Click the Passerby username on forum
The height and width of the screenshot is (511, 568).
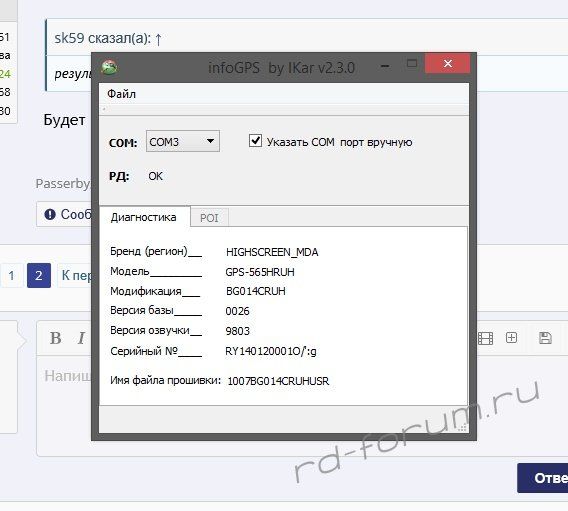[62, 184]
